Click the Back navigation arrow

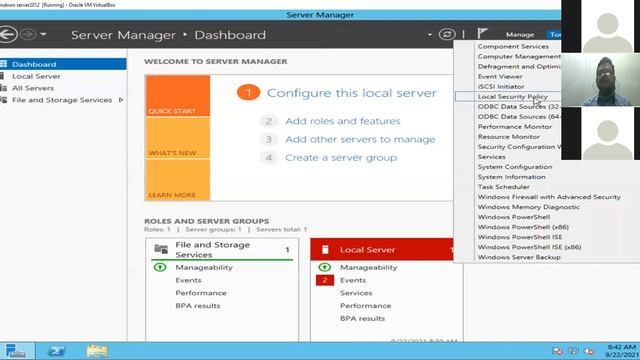tap(7, 35)
